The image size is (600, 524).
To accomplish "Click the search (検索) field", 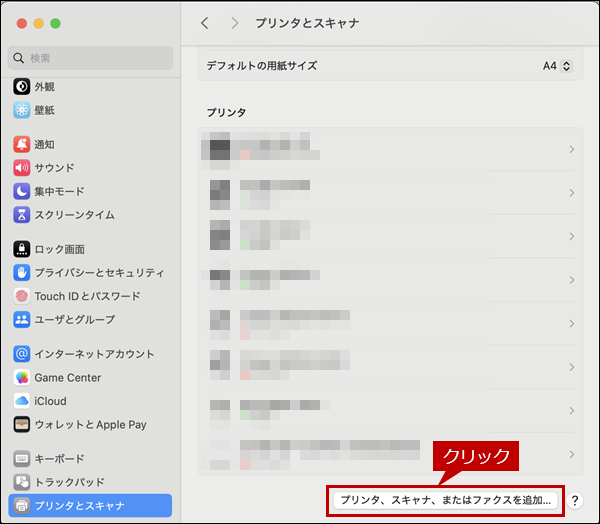I will [x=90, y=58].
